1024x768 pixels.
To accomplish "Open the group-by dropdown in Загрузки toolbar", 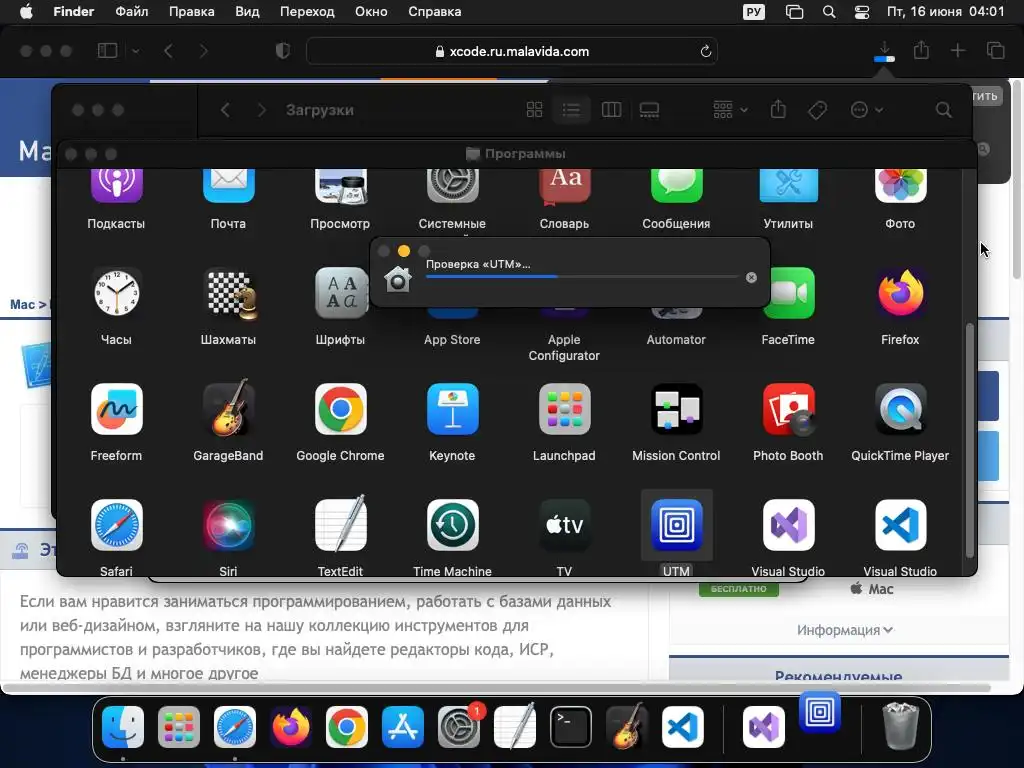I will 730,110.
